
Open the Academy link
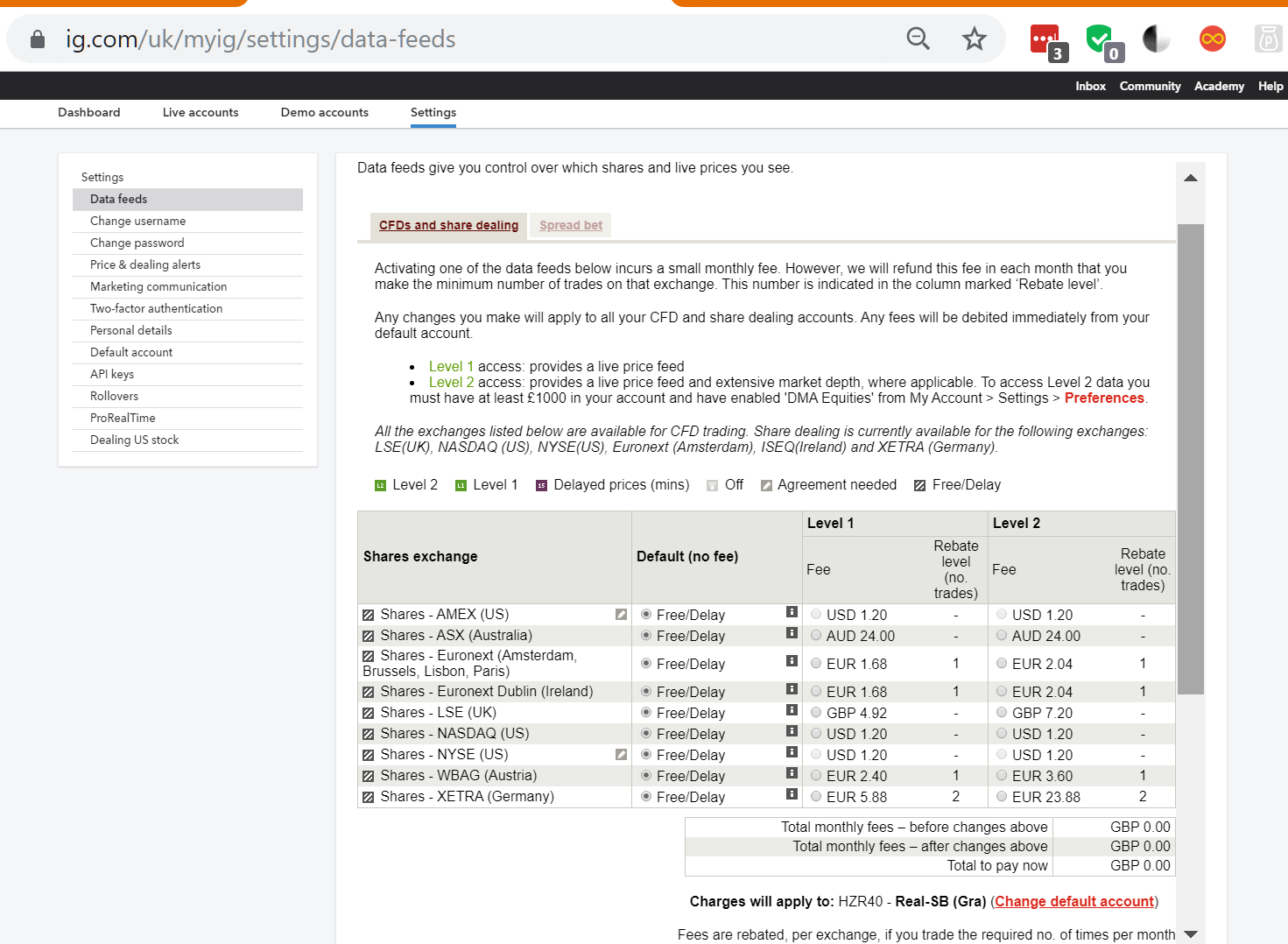point(1219,86)
